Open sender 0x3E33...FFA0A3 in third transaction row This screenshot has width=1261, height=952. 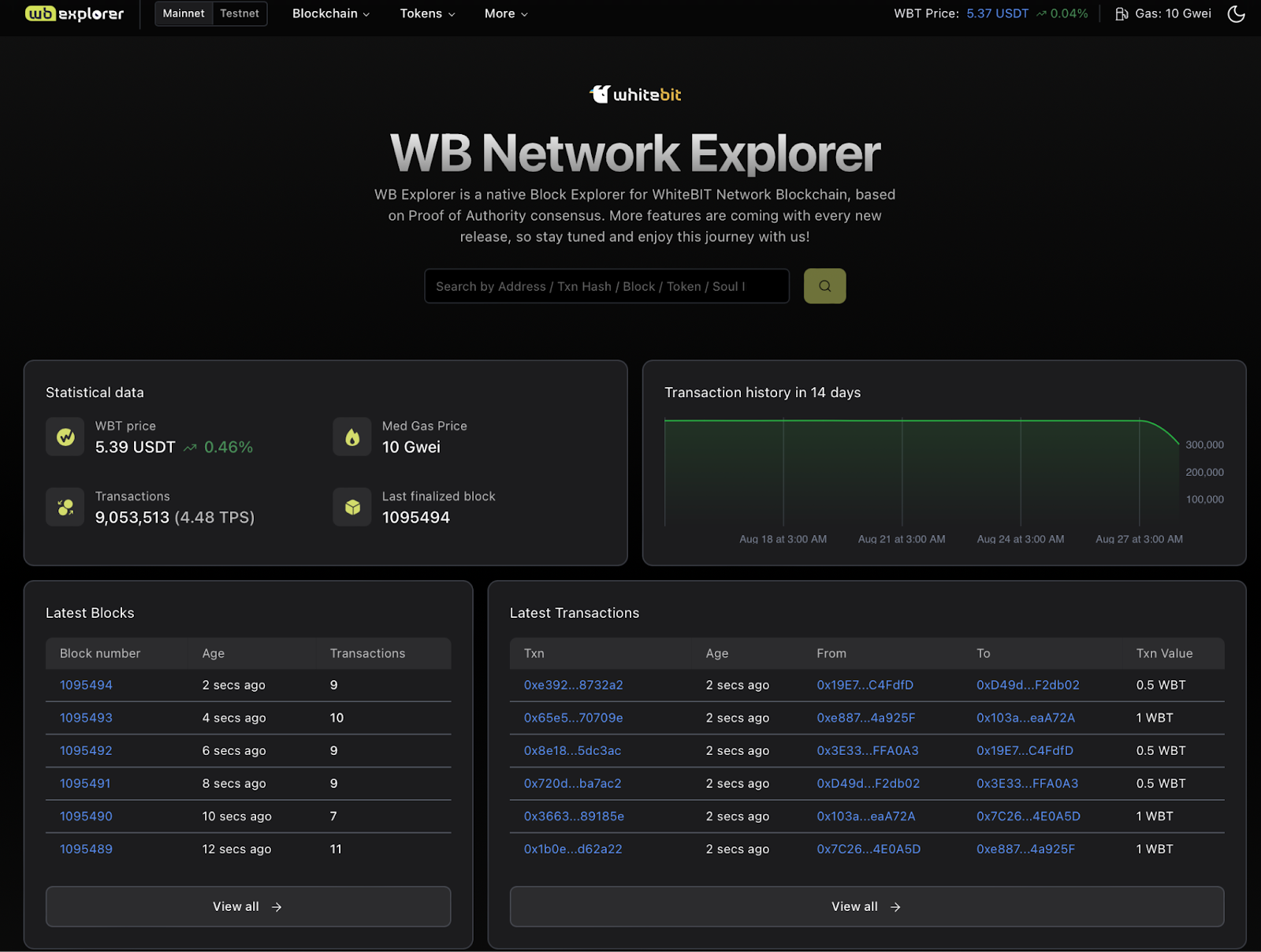(x=868, y=750)
